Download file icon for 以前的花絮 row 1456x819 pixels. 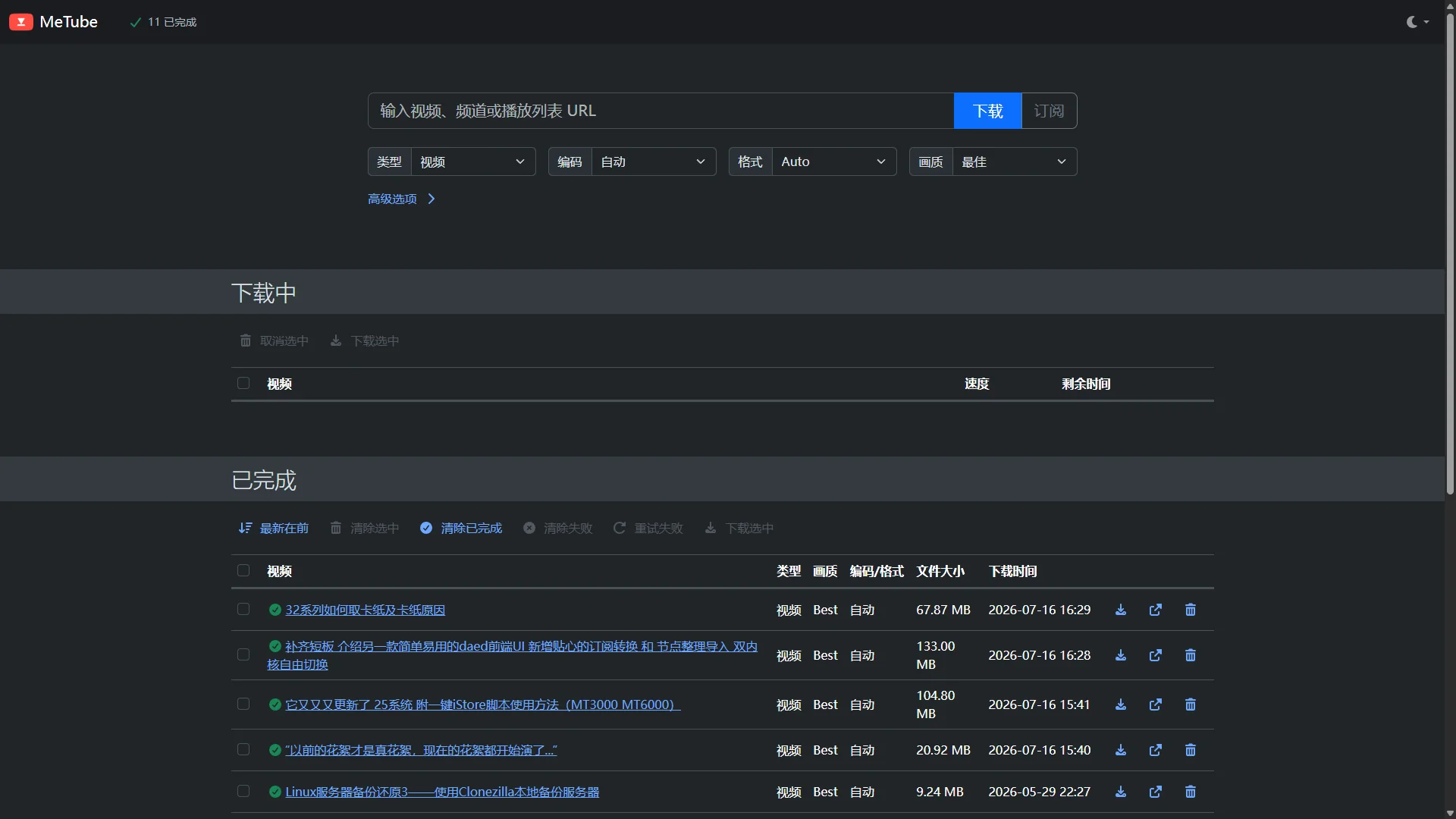point(1121,750)
